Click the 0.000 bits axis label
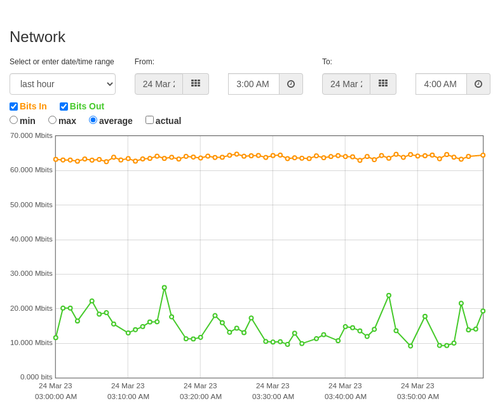 click(x=36, y=377)
